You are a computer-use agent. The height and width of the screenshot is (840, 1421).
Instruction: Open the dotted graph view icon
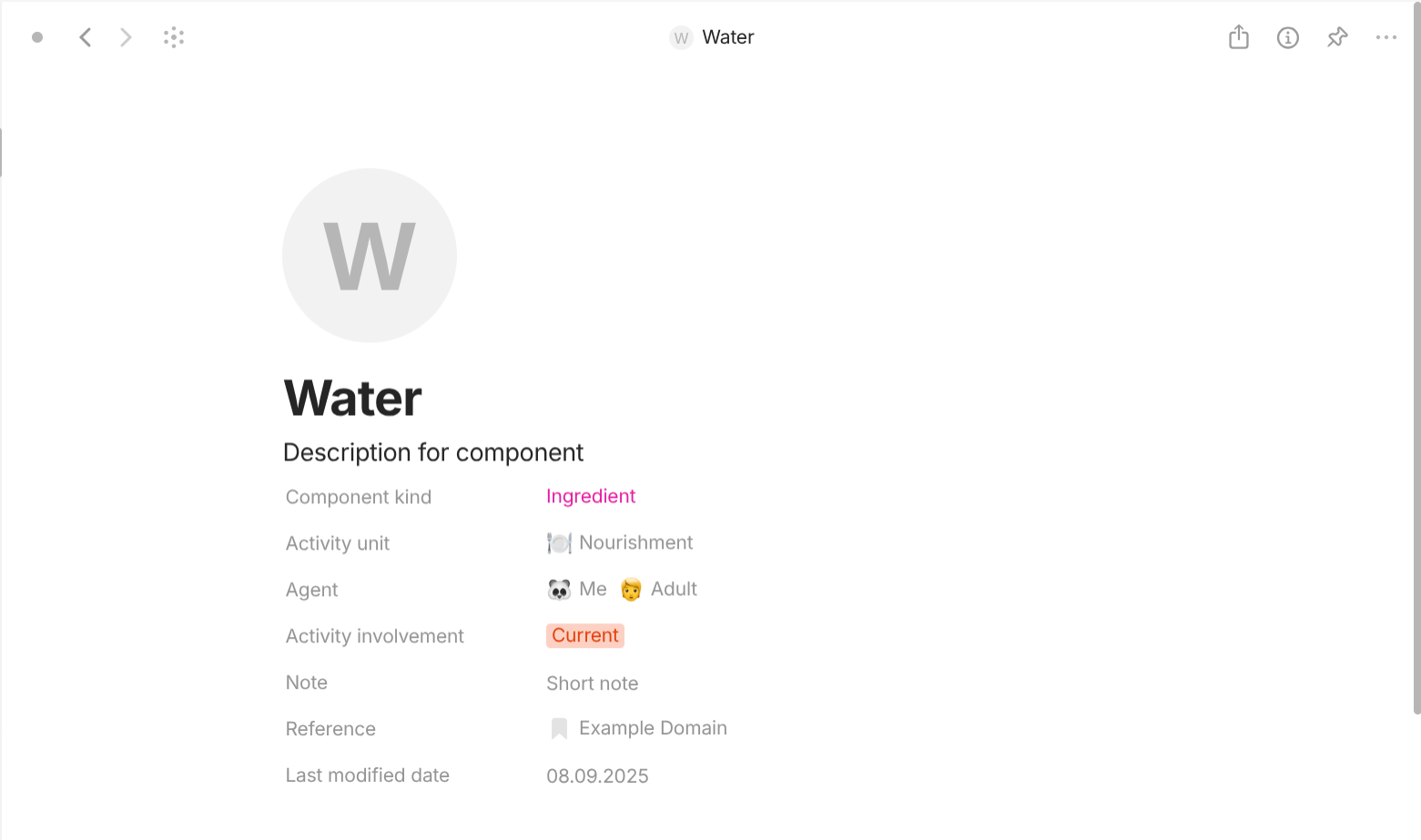pyautogui.click(x=174, y=37)
